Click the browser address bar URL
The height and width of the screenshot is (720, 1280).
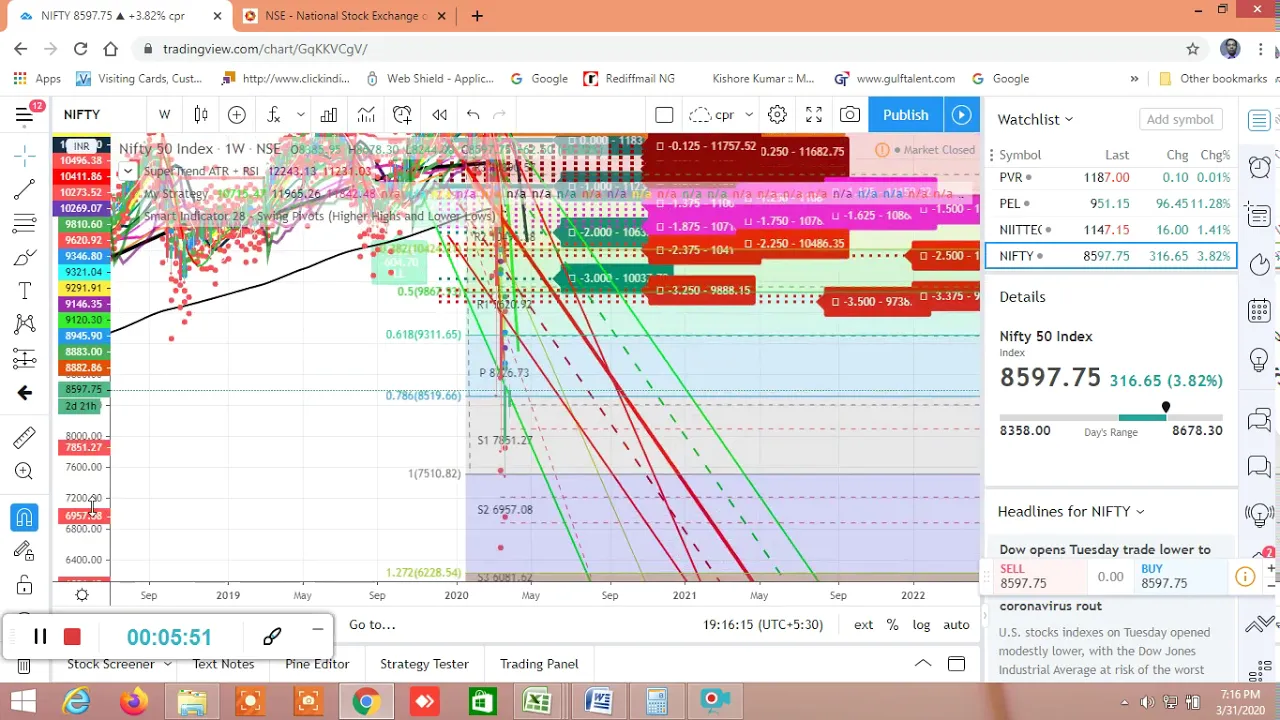click(x=265, y=49)
